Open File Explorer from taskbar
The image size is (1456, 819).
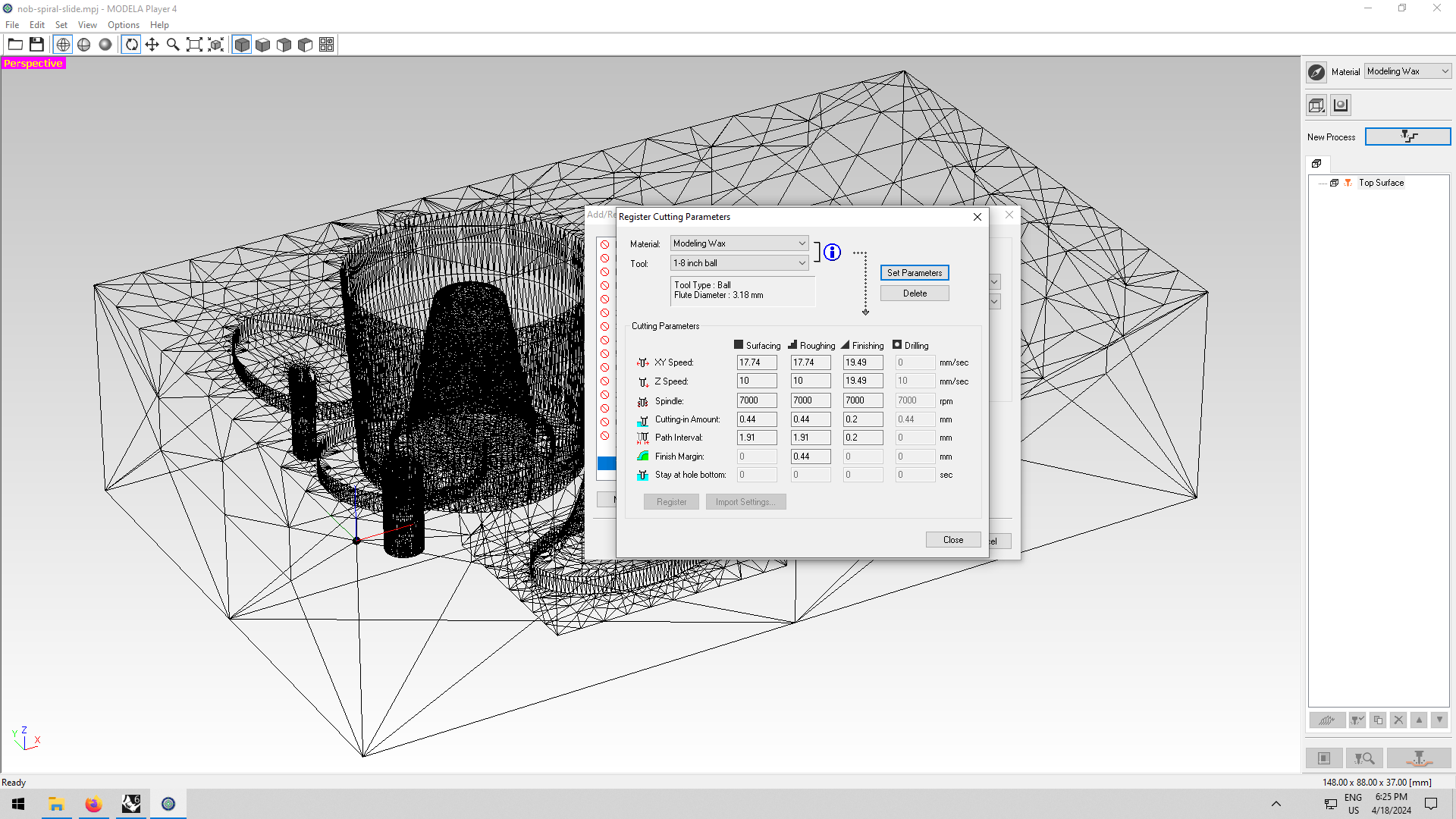pyautogui.click(x=56, y=804)
